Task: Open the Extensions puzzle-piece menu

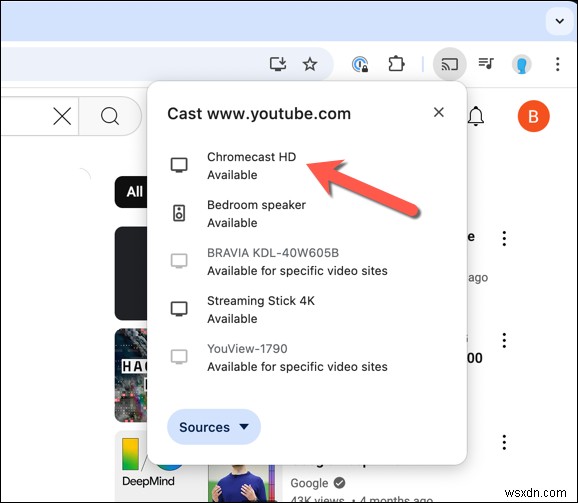Action: point(396,64)
